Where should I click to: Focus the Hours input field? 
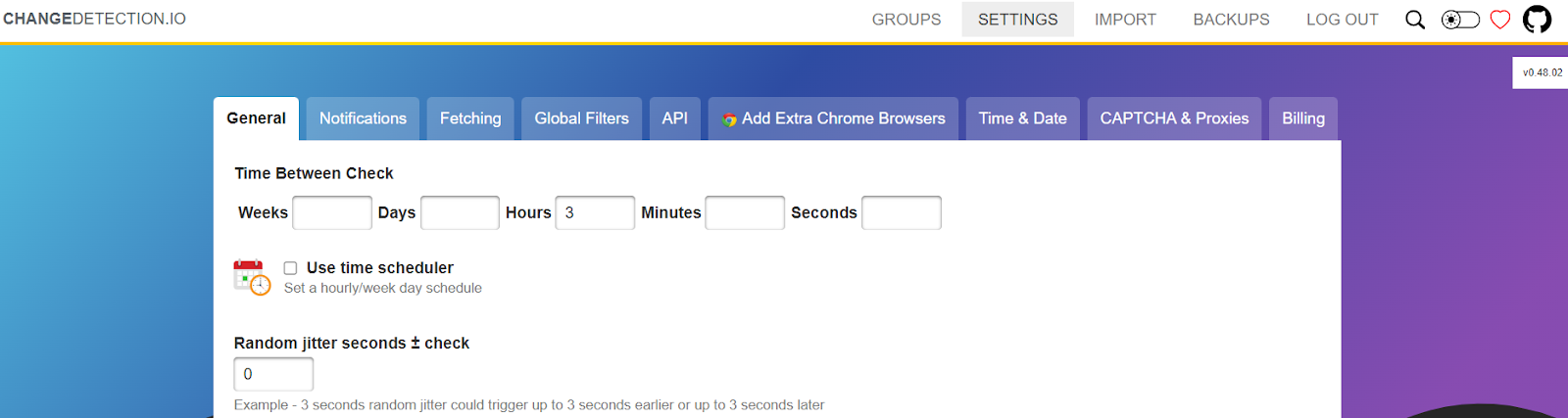[595, 212]
